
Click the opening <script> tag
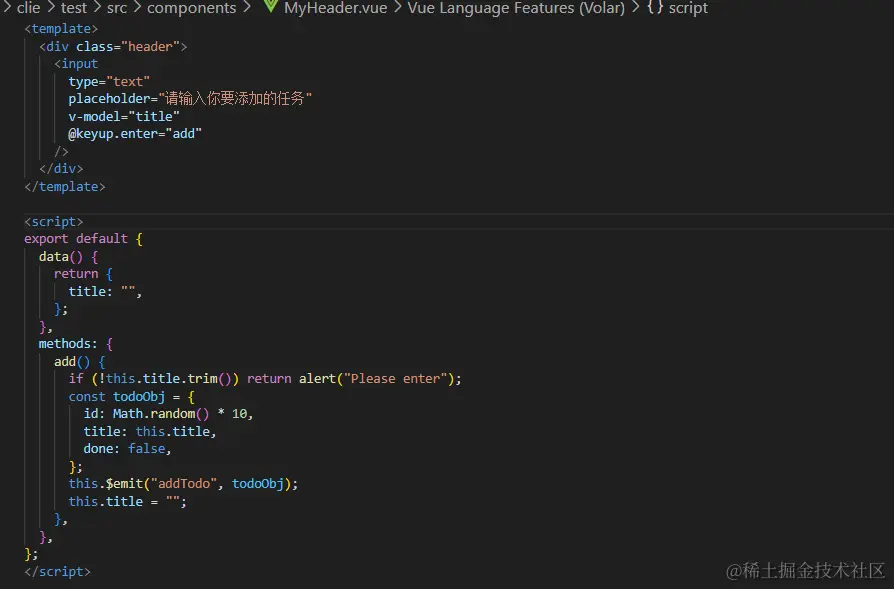tap(54, 221)
